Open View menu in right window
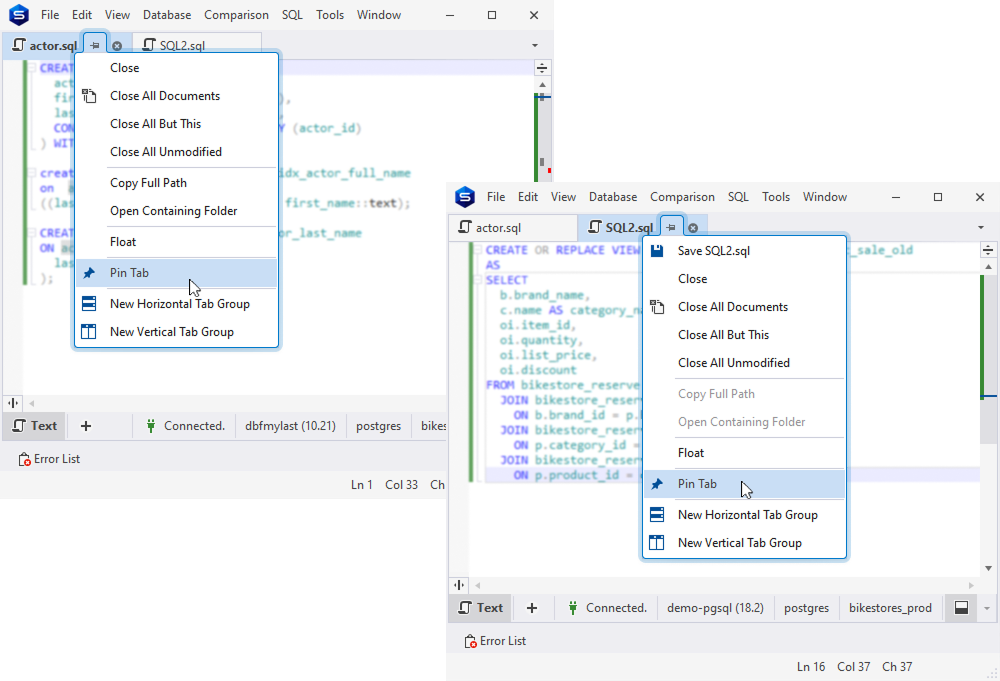The image size is (1000, 681). tap(563, 197)
